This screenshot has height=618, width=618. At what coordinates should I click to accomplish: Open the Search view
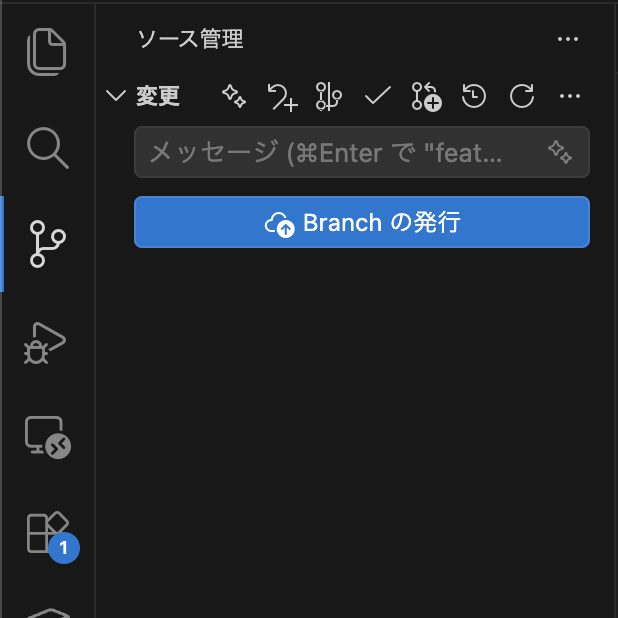click(48, 148)
